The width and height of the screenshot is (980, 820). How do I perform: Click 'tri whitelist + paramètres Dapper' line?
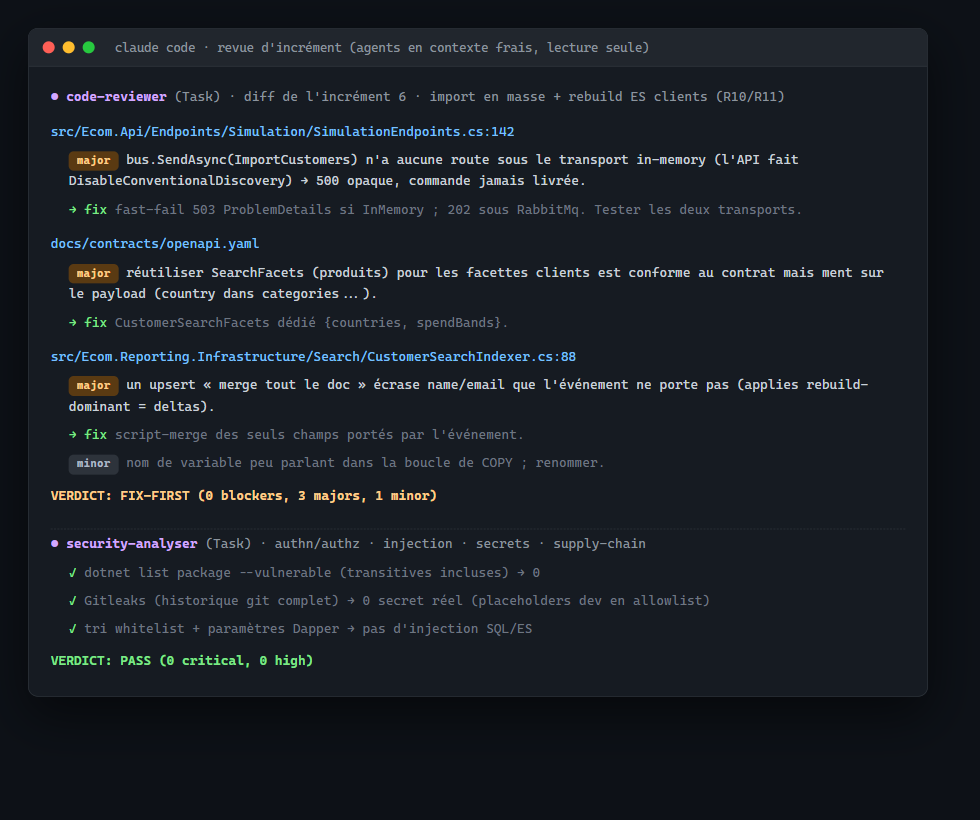[x=308, y=629]
